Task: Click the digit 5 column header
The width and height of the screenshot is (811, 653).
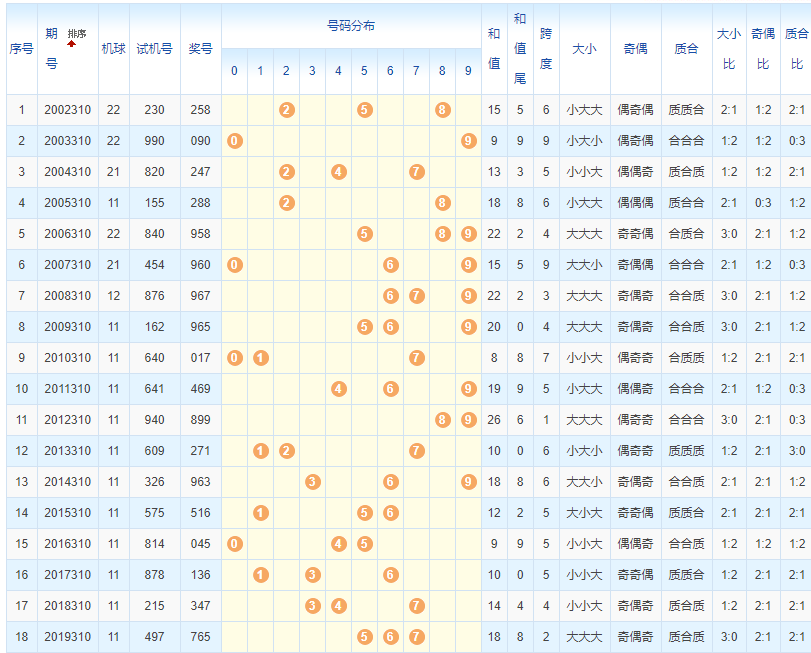Action: coord(365,71)
